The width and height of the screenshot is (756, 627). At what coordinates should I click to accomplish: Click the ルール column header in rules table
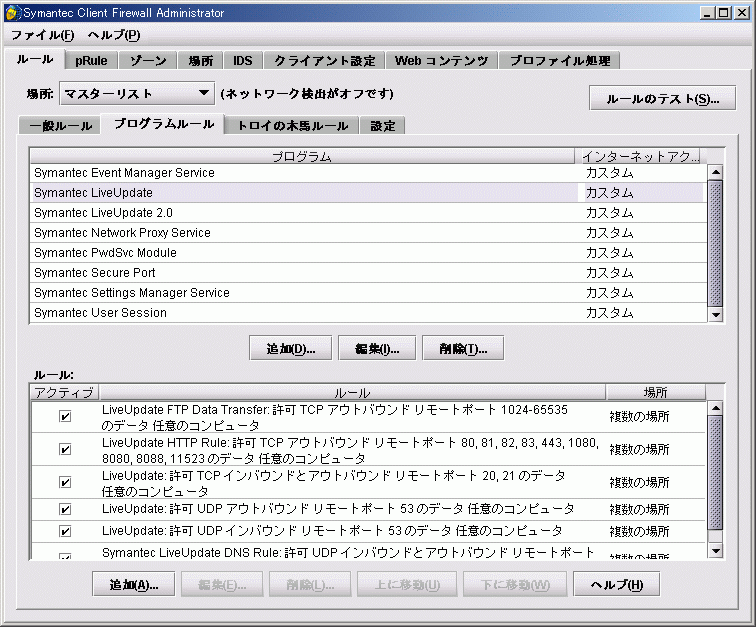[352, 393]
